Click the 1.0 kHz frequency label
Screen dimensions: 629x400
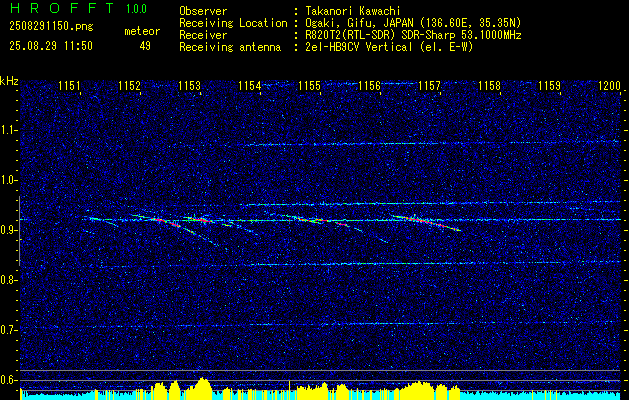click(8, 180)
